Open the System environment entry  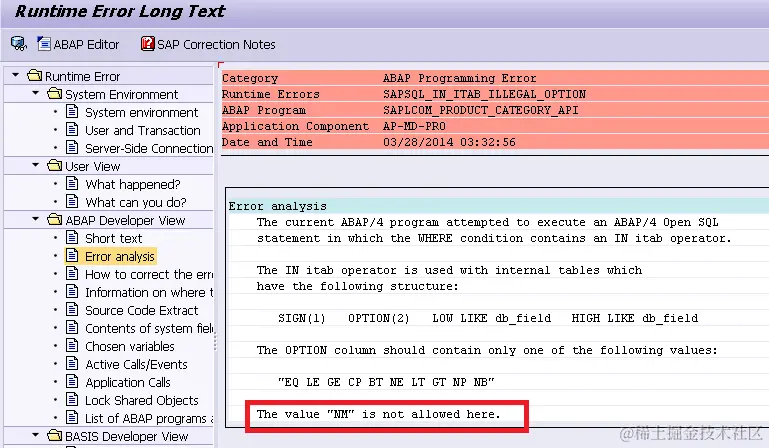141,112
